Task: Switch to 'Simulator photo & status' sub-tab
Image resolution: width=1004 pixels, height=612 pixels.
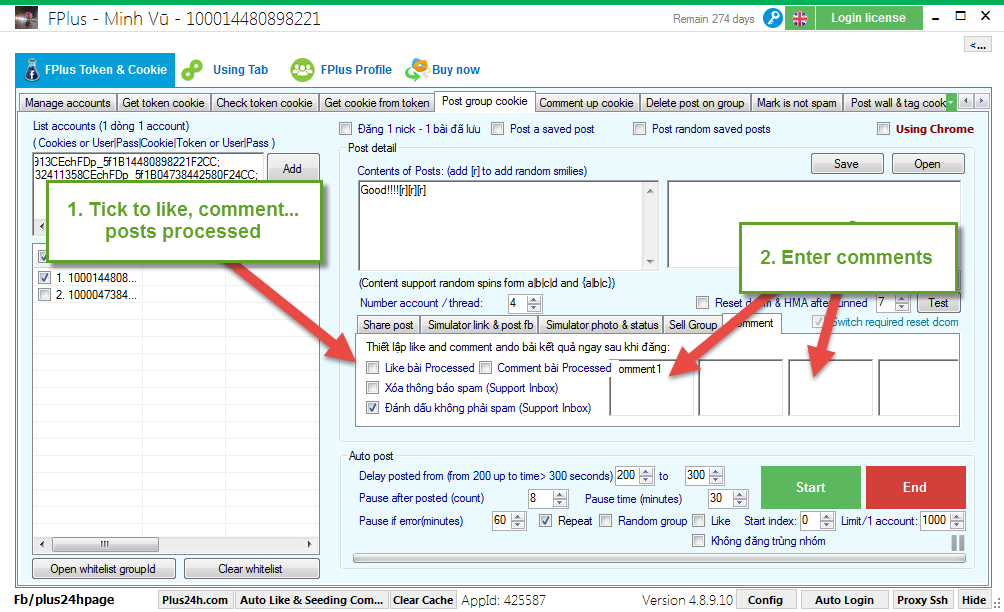Action: (601, 325)
